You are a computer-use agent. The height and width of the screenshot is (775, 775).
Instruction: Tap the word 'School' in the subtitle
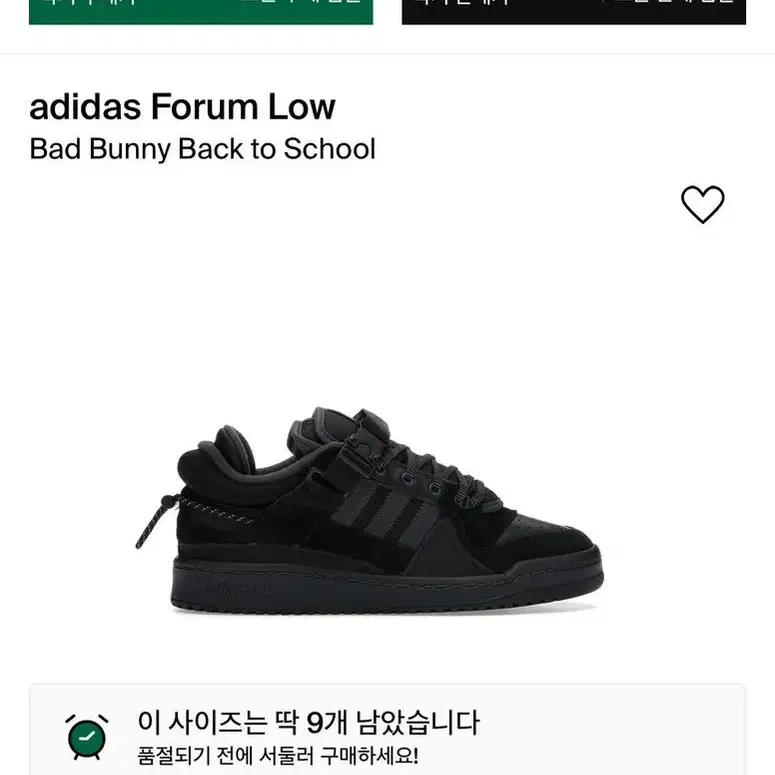(330, 149)
